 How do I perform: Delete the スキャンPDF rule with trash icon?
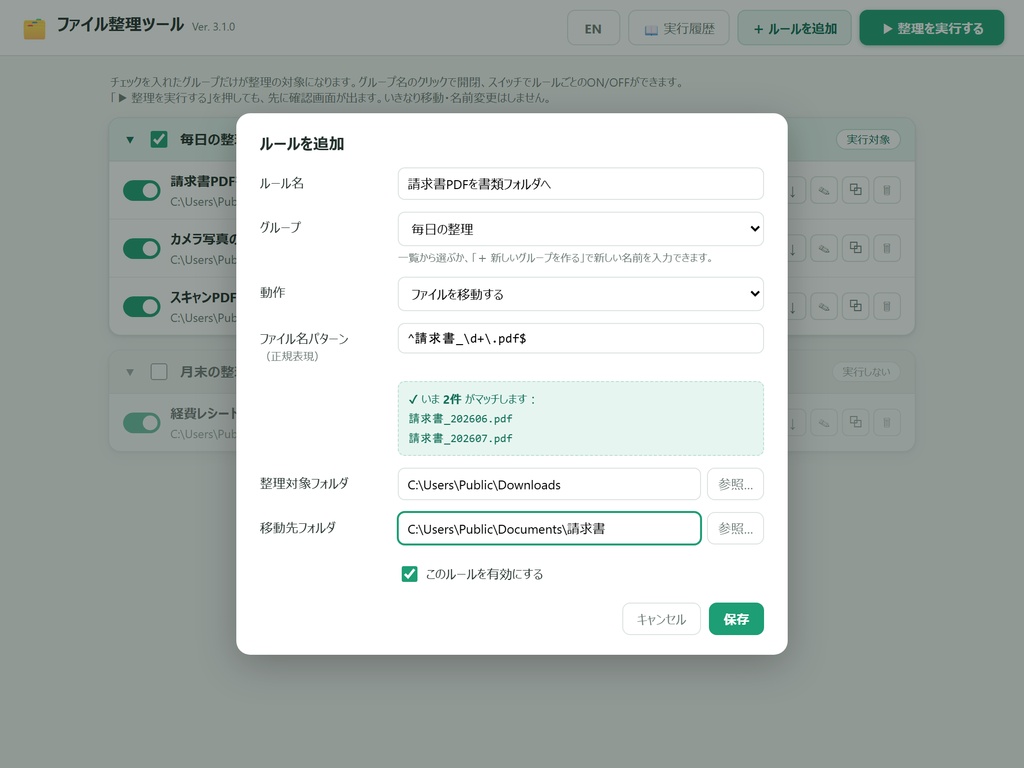(887, 306)
